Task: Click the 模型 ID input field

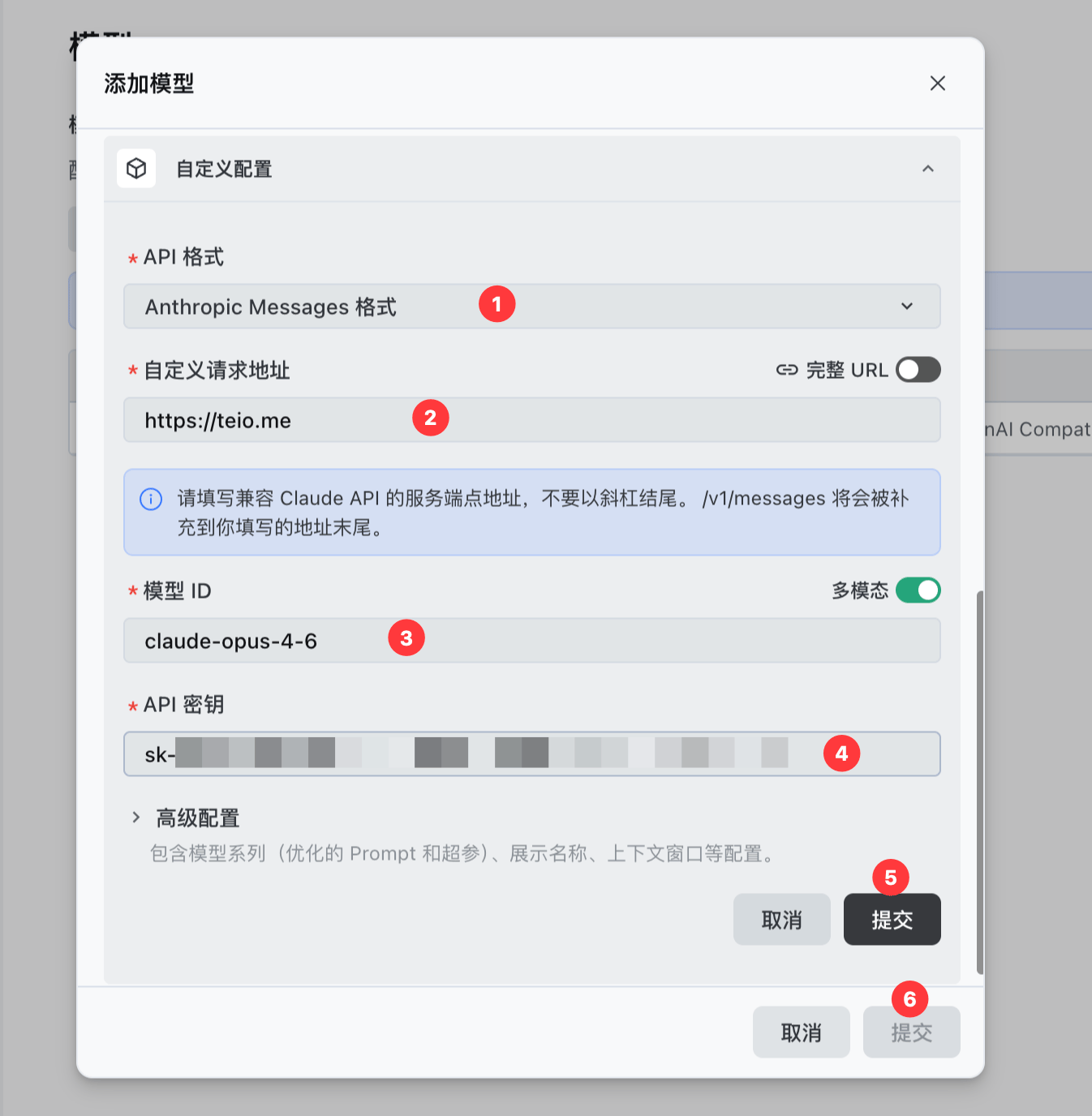Action: [x=531, y=641]
